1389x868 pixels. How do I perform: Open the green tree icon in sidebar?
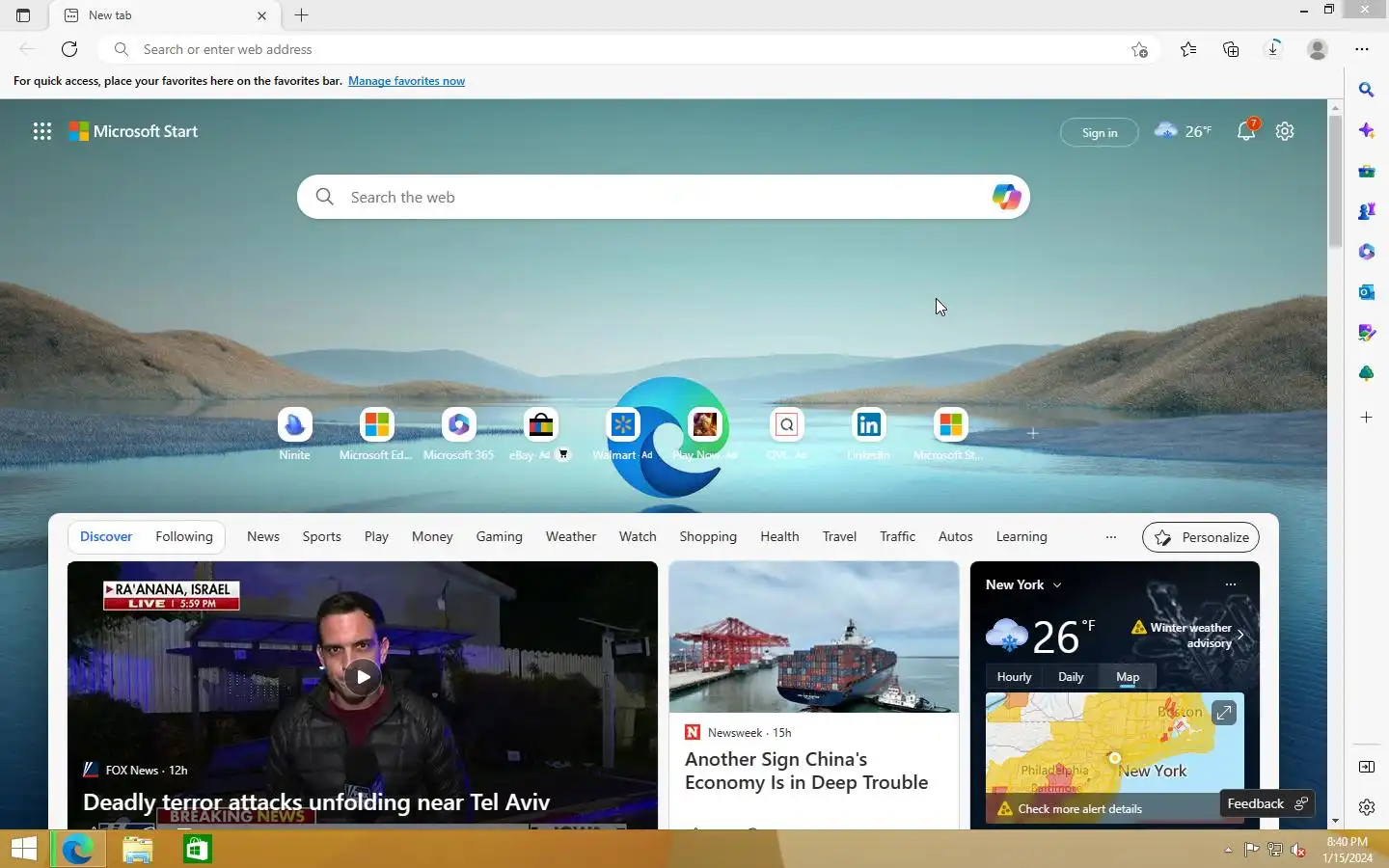[1366, 373]
